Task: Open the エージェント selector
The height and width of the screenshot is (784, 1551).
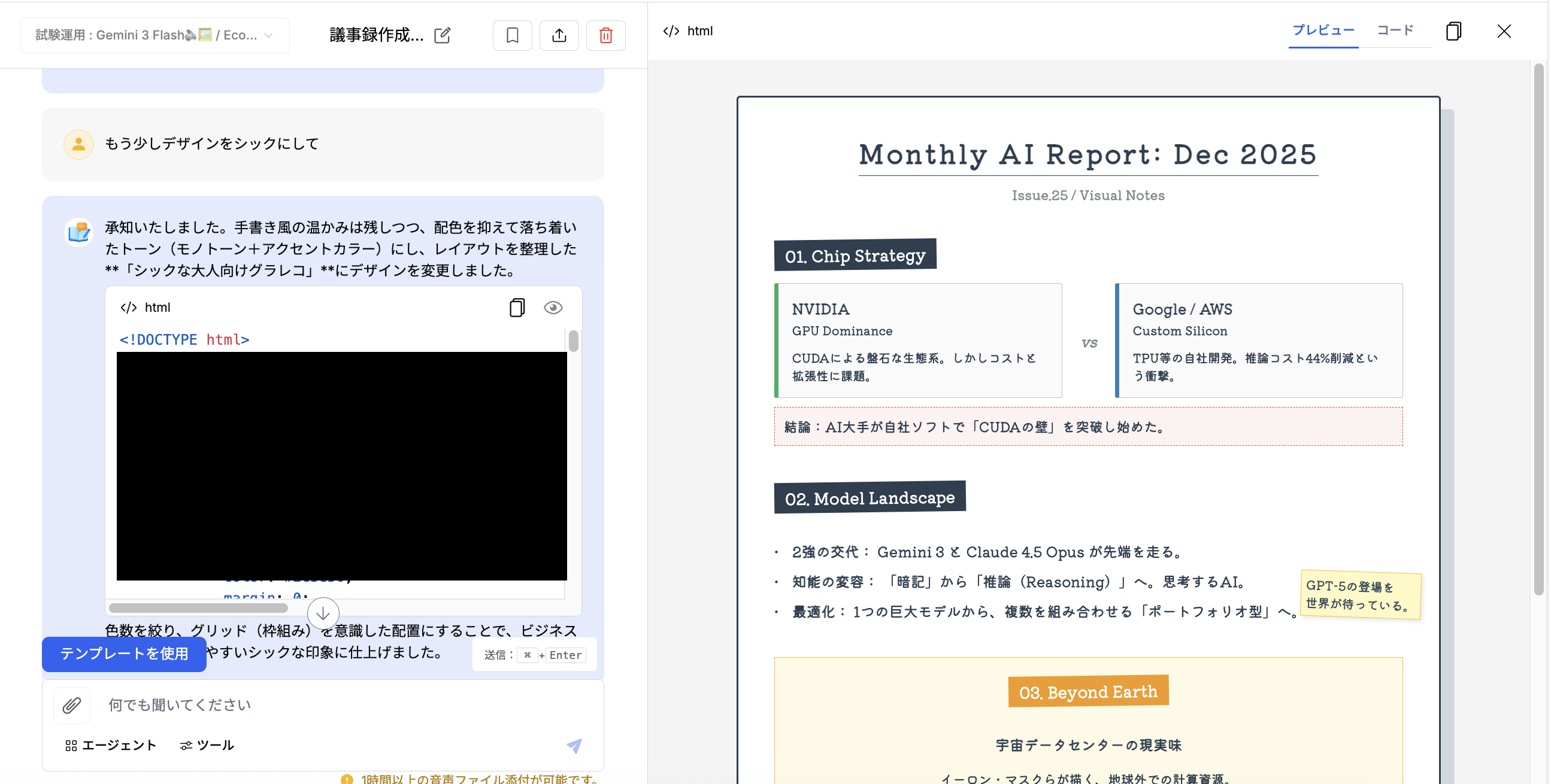Action: click(111, 746)
